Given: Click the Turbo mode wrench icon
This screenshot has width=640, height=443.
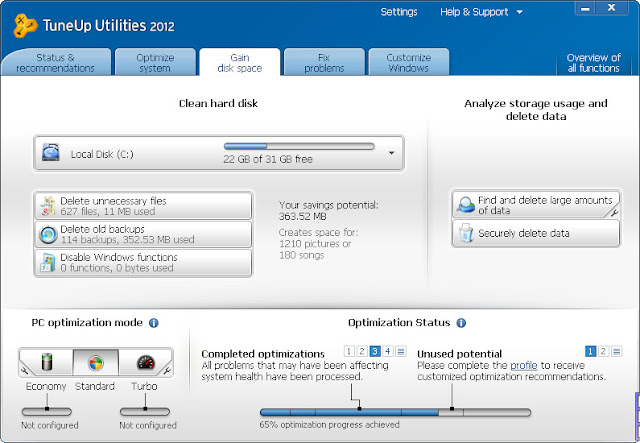Looking at the screenshot, I should click(167, 371).
